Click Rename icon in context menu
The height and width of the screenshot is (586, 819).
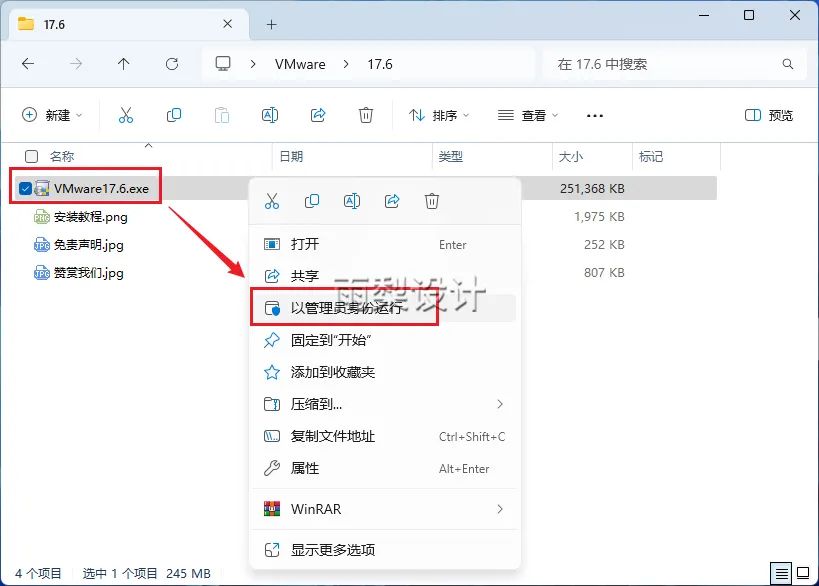352,201
